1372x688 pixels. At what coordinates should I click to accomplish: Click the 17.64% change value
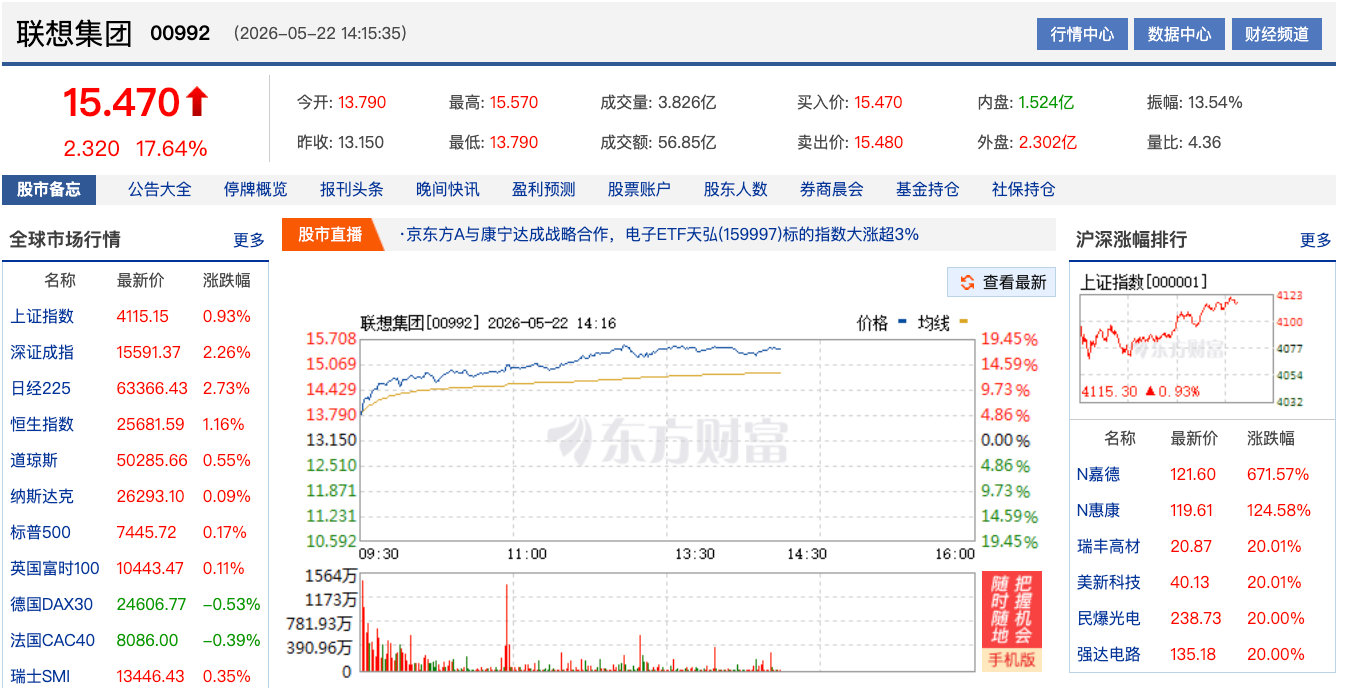coord(172,149)
